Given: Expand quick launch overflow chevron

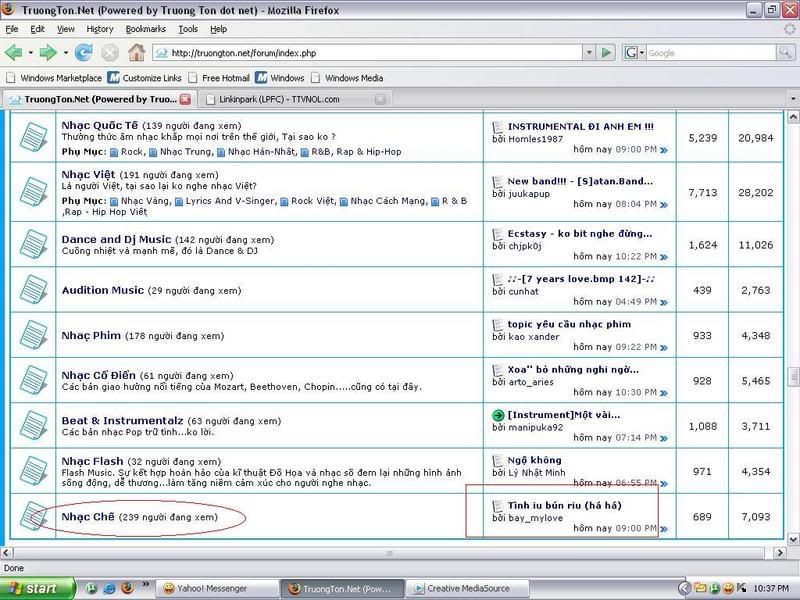Looking at the screenshot, I should [145, 584].
